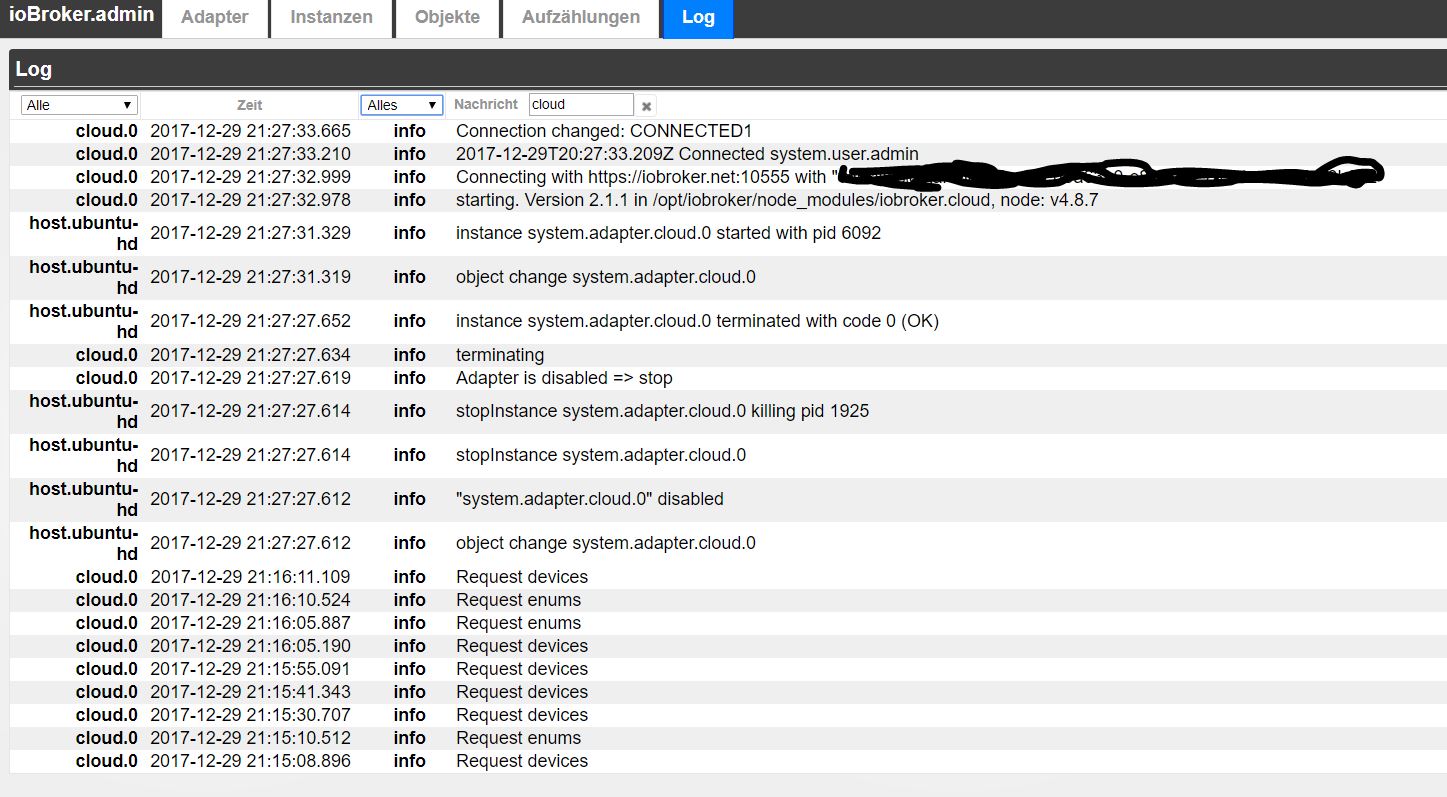1447x797 pixels.
Task: Select Request devices at 21:15:08.896
Action: tap(522, 761)
